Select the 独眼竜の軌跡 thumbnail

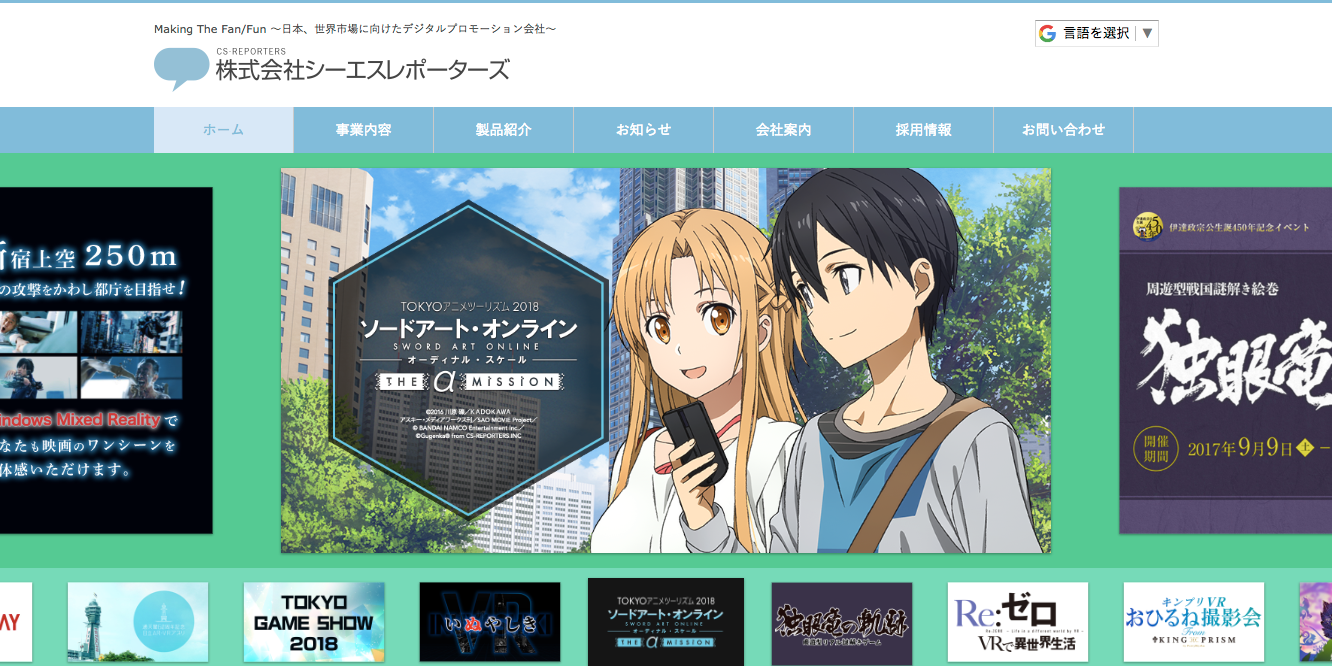click(842, 622)
